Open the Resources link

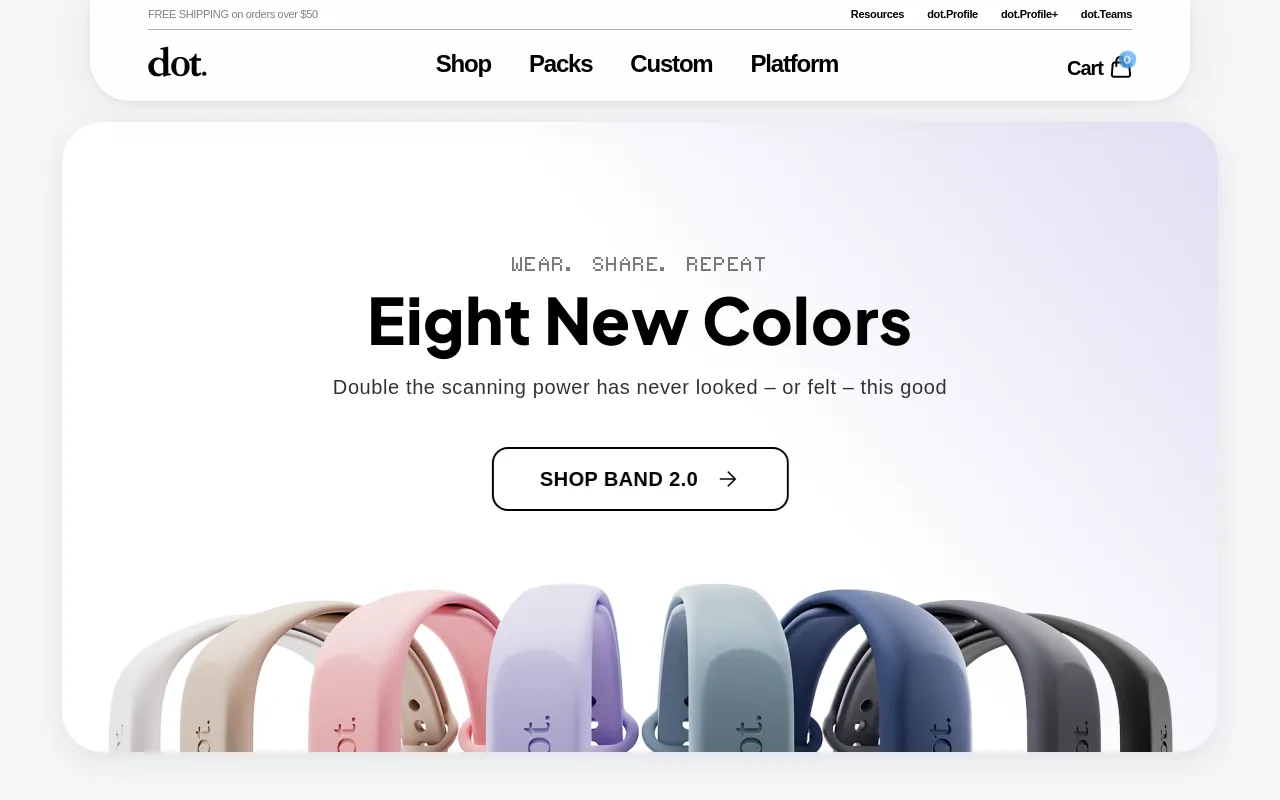click(877, 14)
